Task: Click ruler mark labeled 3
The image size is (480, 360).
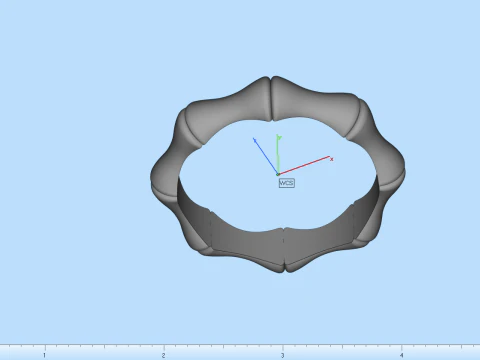Action: [x=282, y=355]
